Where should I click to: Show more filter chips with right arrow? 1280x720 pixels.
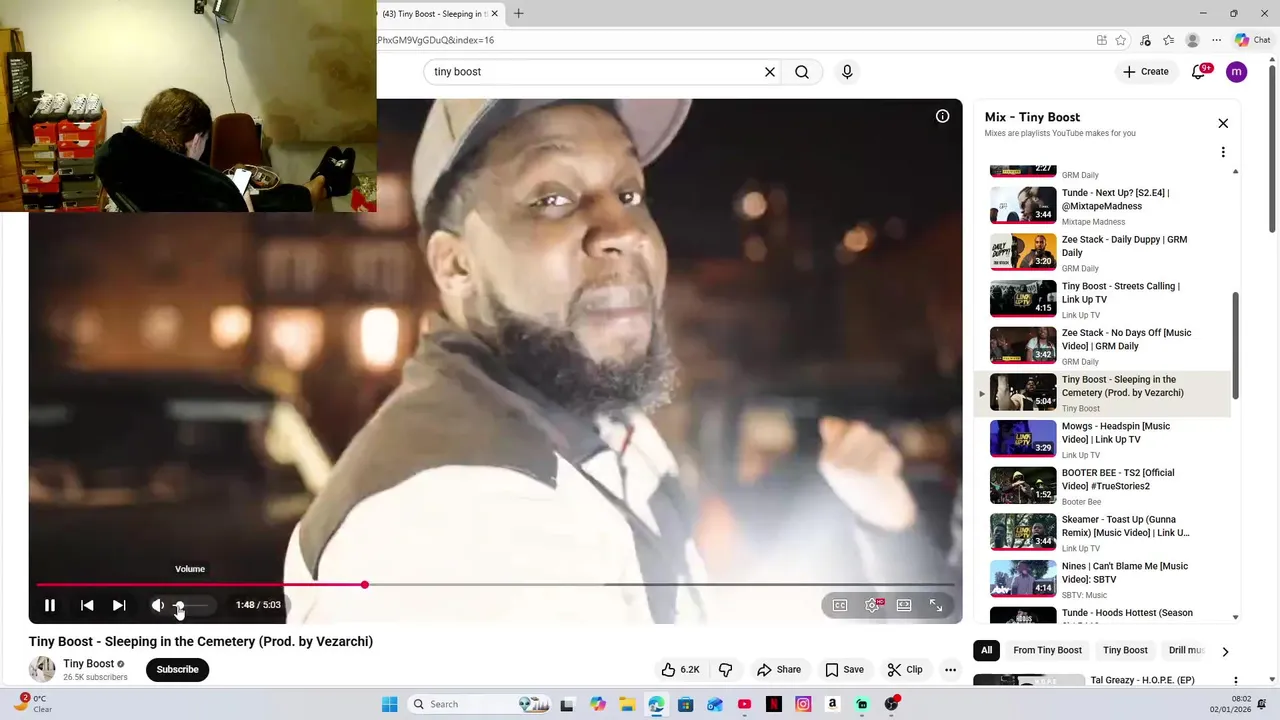click(x=1225, y=651)
